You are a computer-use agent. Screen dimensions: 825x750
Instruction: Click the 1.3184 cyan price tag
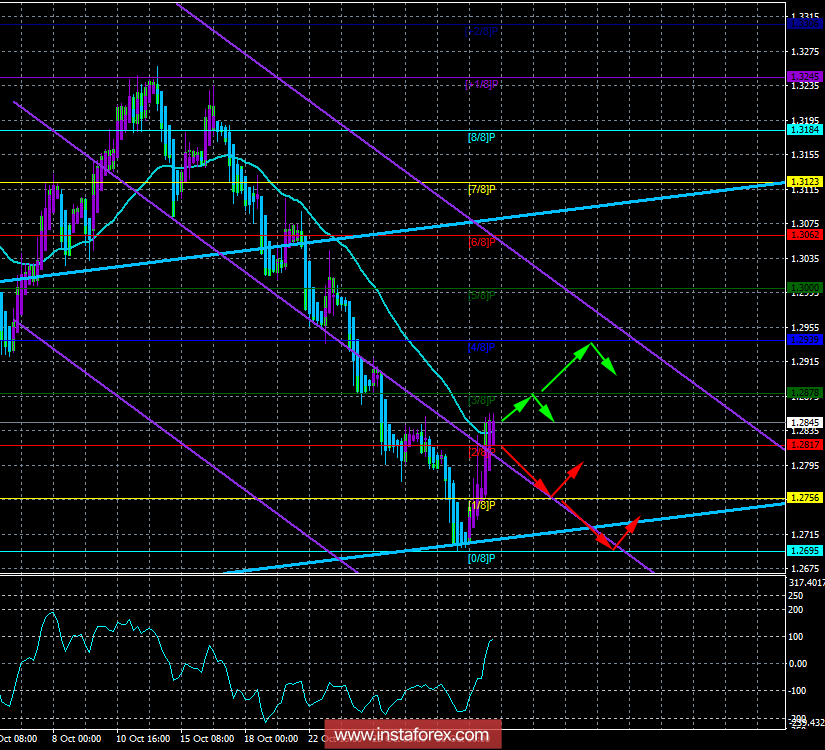[x=804, y=129]
